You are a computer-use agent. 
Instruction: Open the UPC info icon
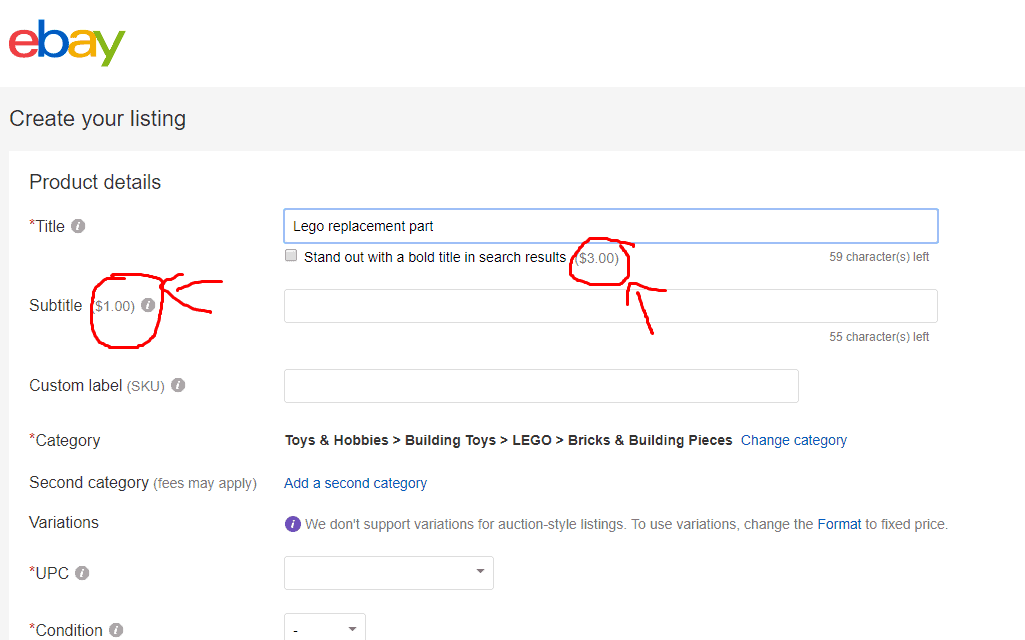(x=82, y=573)
